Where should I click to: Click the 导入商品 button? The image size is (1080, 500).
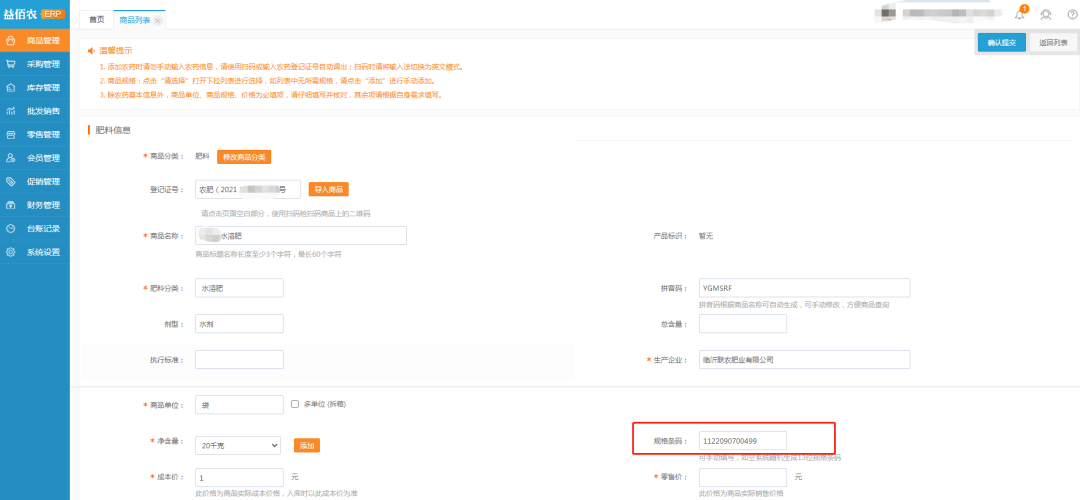(x=328, y=189)
